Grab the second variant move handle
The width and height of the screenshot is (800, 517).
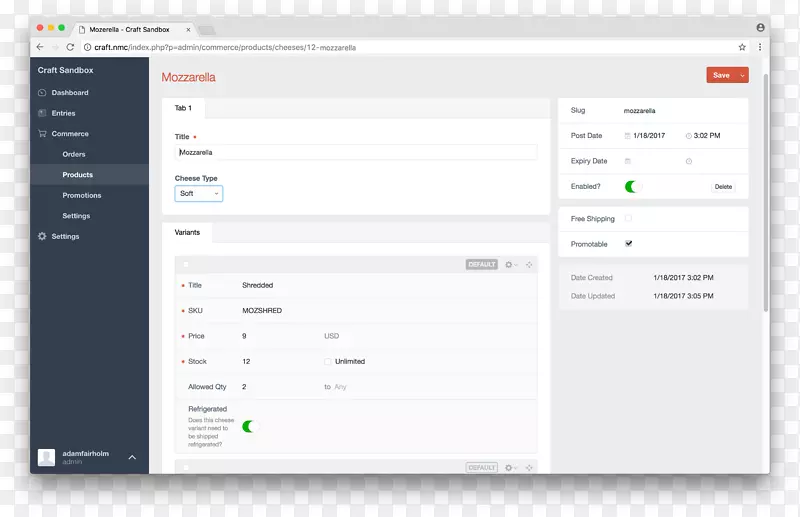pos(529,467)
